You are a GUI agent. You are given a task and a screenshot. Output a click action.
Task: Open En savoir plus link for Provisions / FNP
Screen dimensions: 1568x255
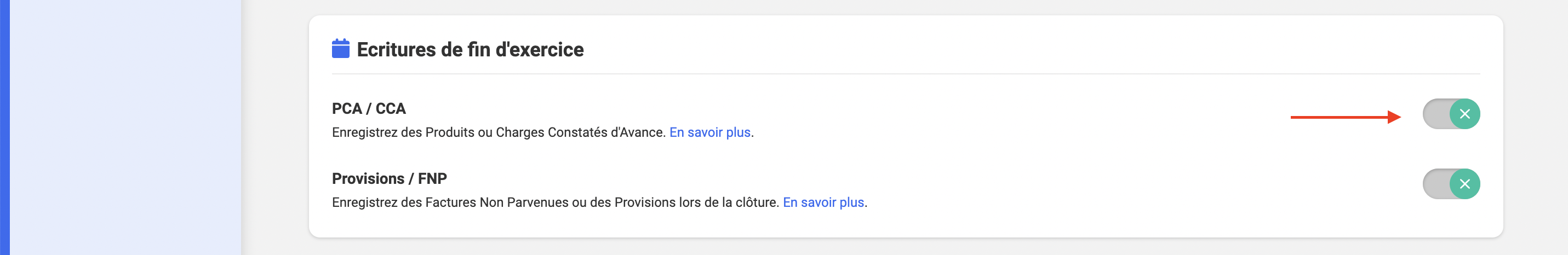coord(823,202)
